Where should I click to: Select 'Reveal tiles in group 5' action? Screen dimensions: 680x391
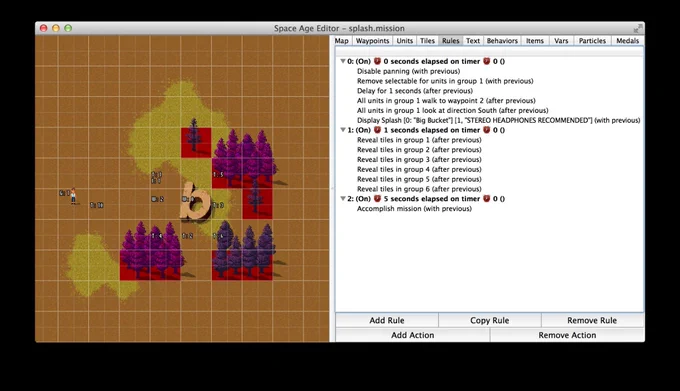[x=419, y=179]
